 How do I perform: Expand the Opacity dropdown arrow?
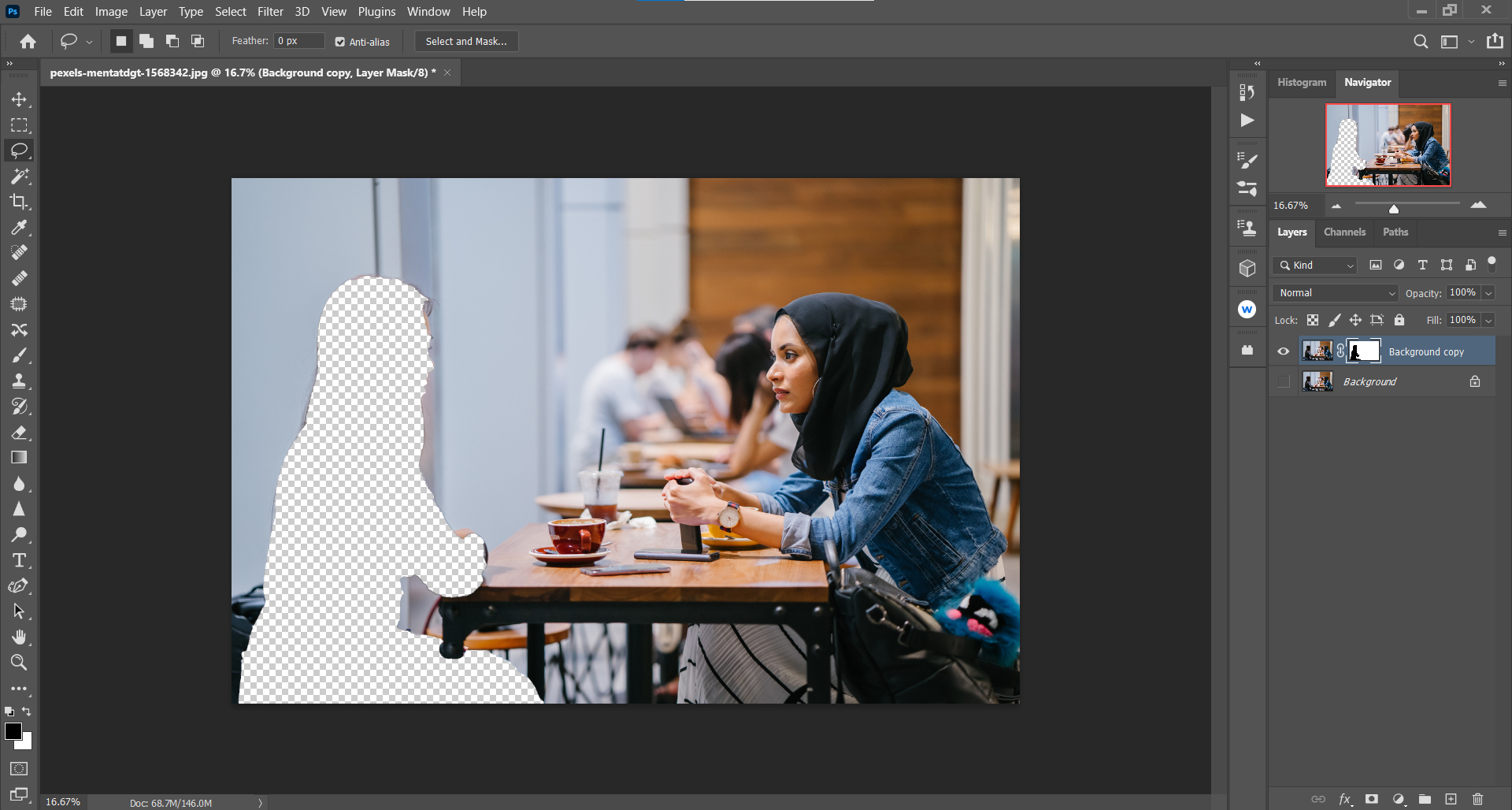pos(1488,293)
